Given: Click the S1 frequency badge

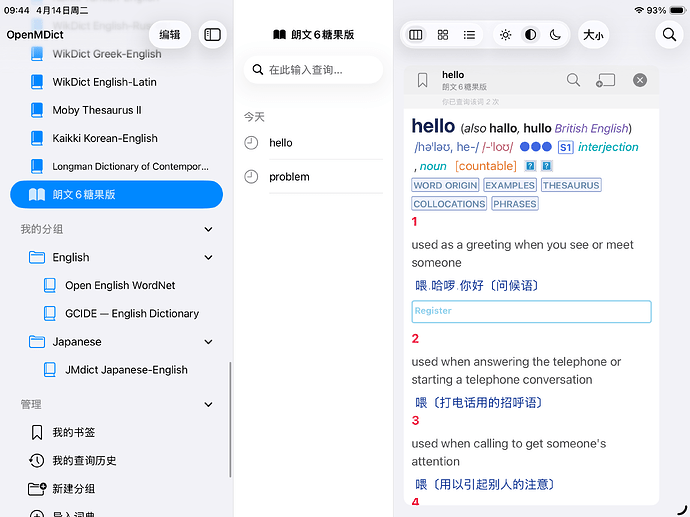Looking at the screenshot, I should click(x=565, y=147).
